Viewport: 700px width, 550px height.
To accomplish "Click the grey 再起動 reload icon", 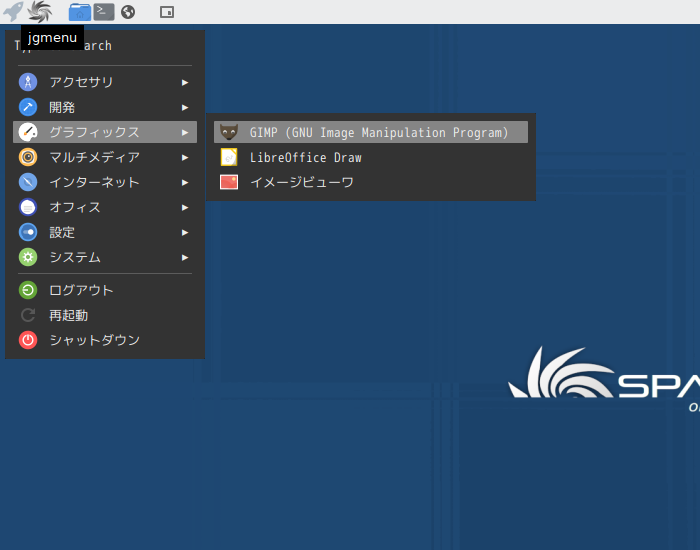I will click(x=28, y=315).
